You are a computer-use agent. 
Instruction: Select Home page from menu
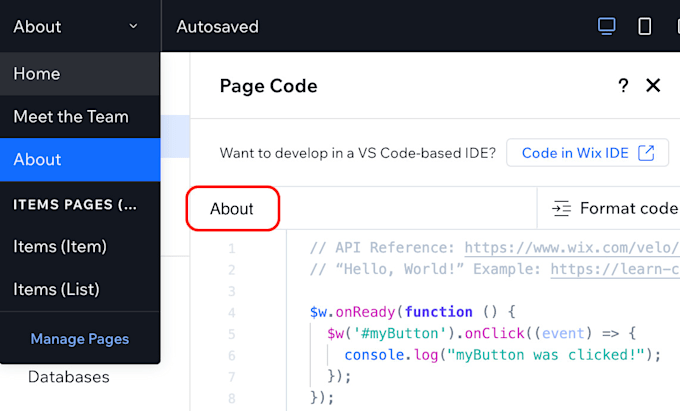(x=80, y=74)
